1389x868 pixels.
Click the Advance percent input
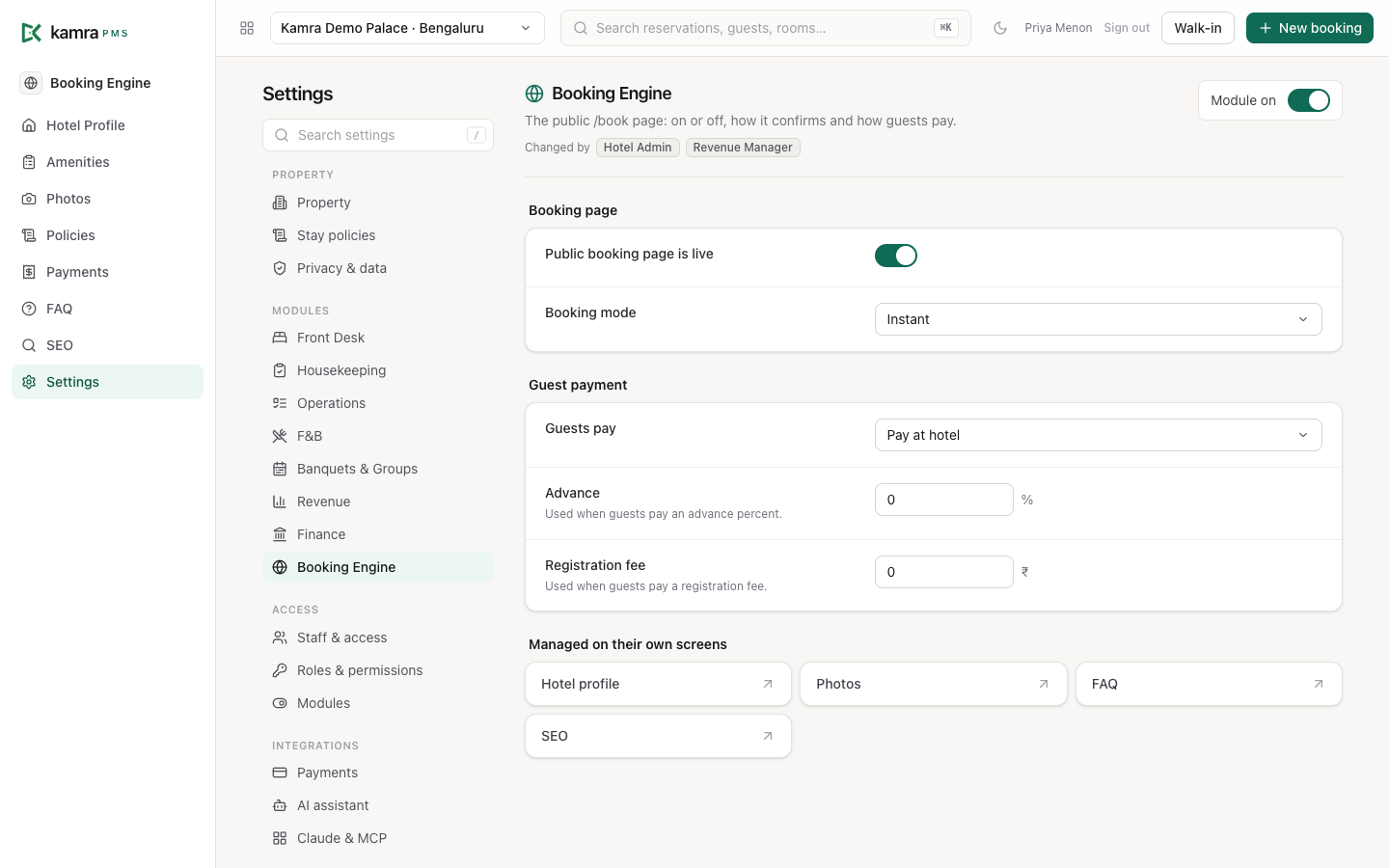pyautogui.click(x=944, y=500)
